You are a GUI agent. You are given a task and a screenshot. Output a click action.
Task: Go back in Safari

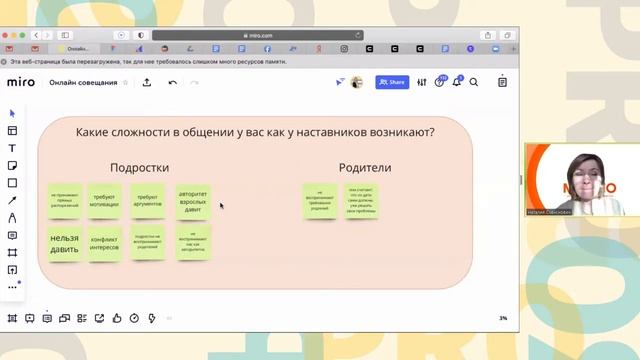[x=36, y=36]
